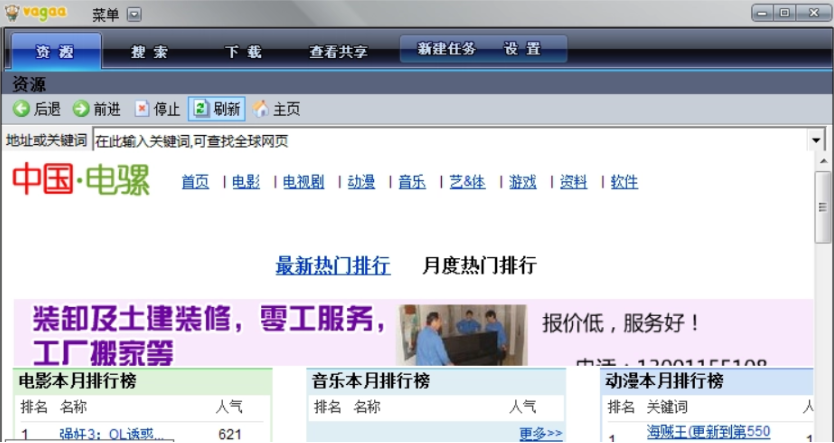Switch to the 下载 tab

[243, 52]
